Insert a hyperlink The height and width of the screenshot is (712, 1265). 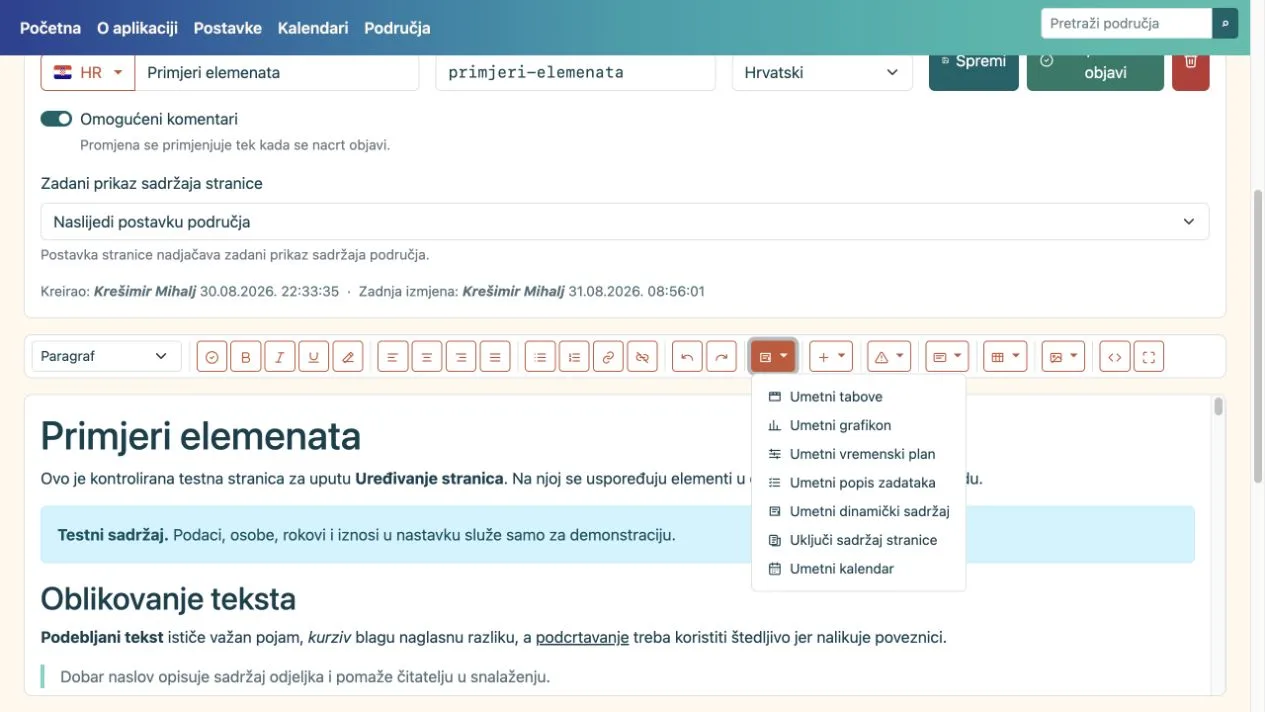(608, 357)
